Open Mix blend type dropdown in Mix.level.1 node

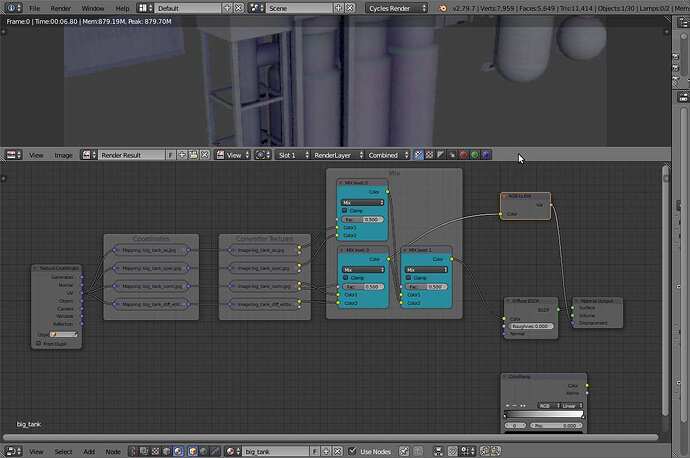click(x=426, y=270)
